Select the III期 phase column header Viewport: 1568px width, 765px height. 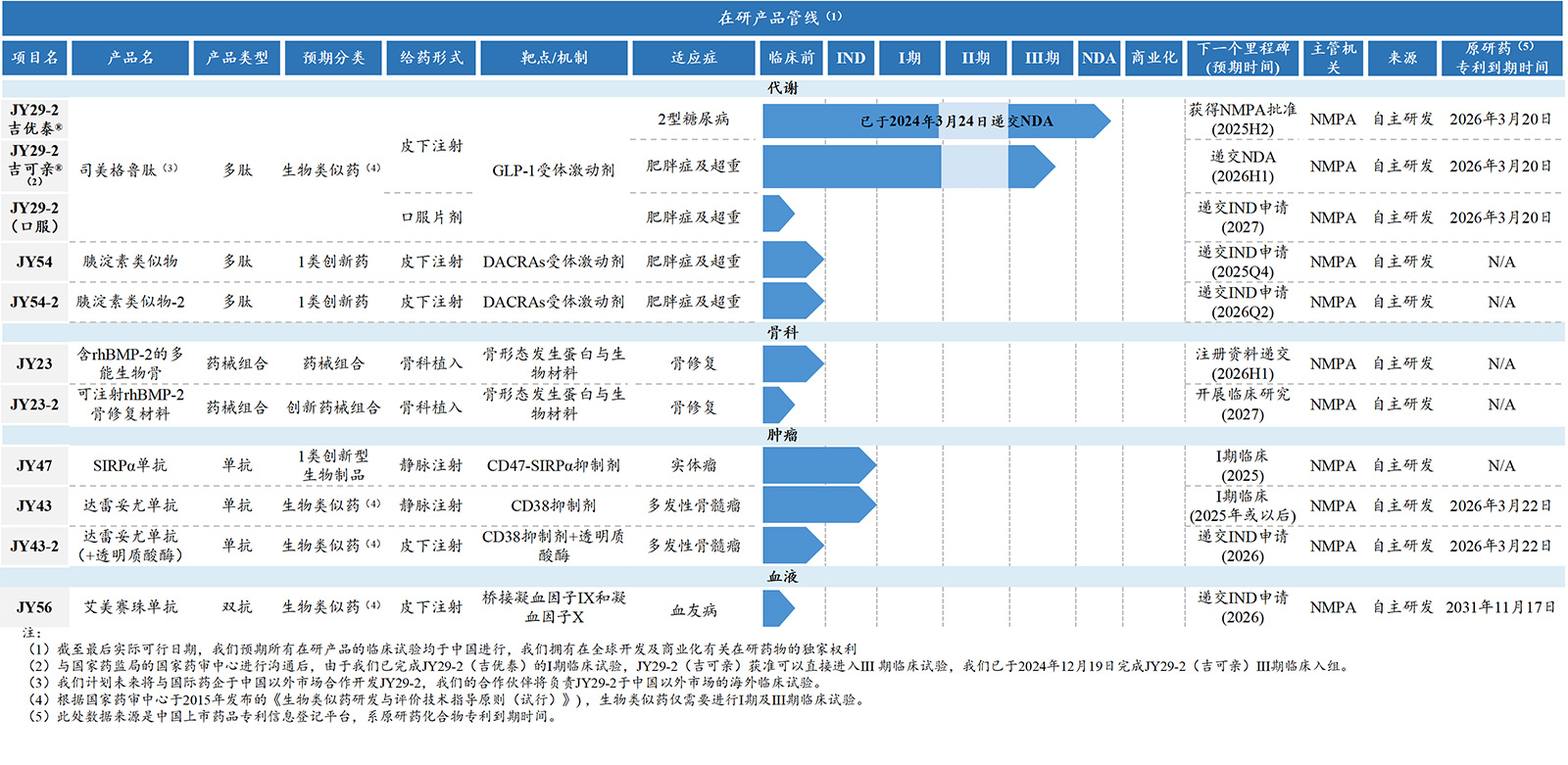click(1042, 58)
